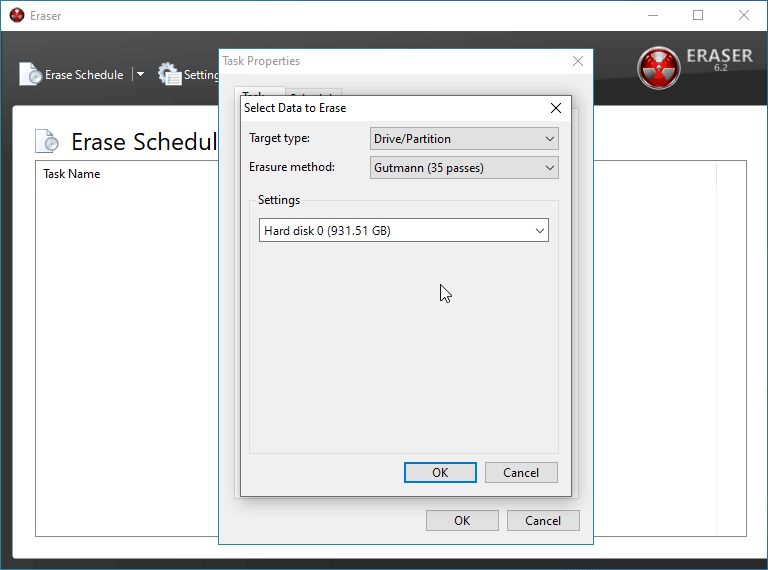Click the Erase Schedule heading icon
The width and height of the screenshot is (768, 570).
point(47,141)
